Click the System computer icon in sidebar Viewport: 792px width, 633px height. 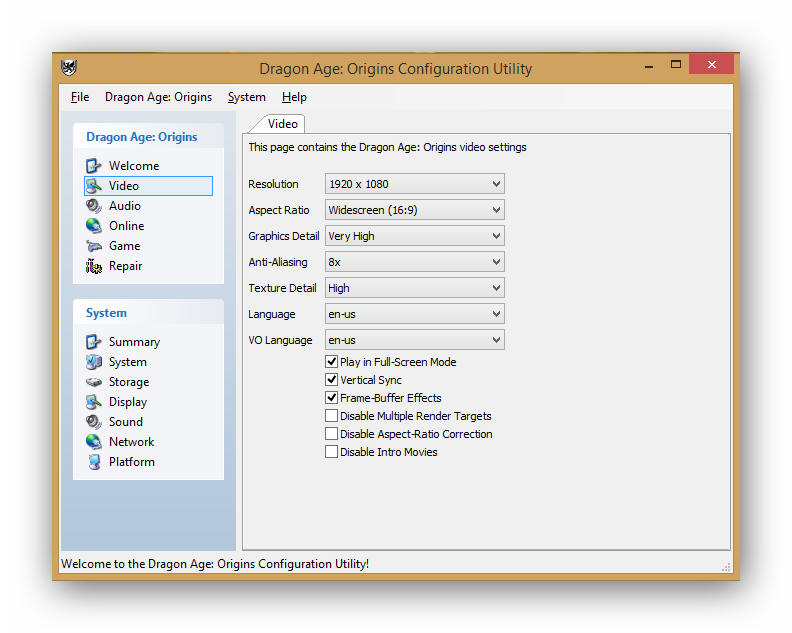[93, 362]
